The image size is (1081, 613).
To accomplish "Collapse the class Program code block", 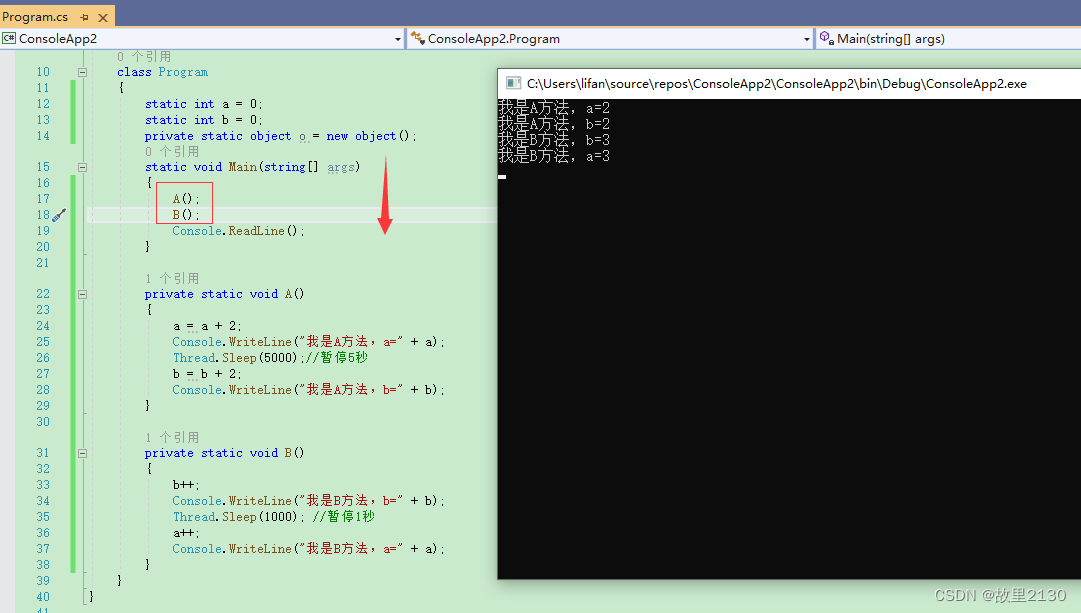I will 83,72.
